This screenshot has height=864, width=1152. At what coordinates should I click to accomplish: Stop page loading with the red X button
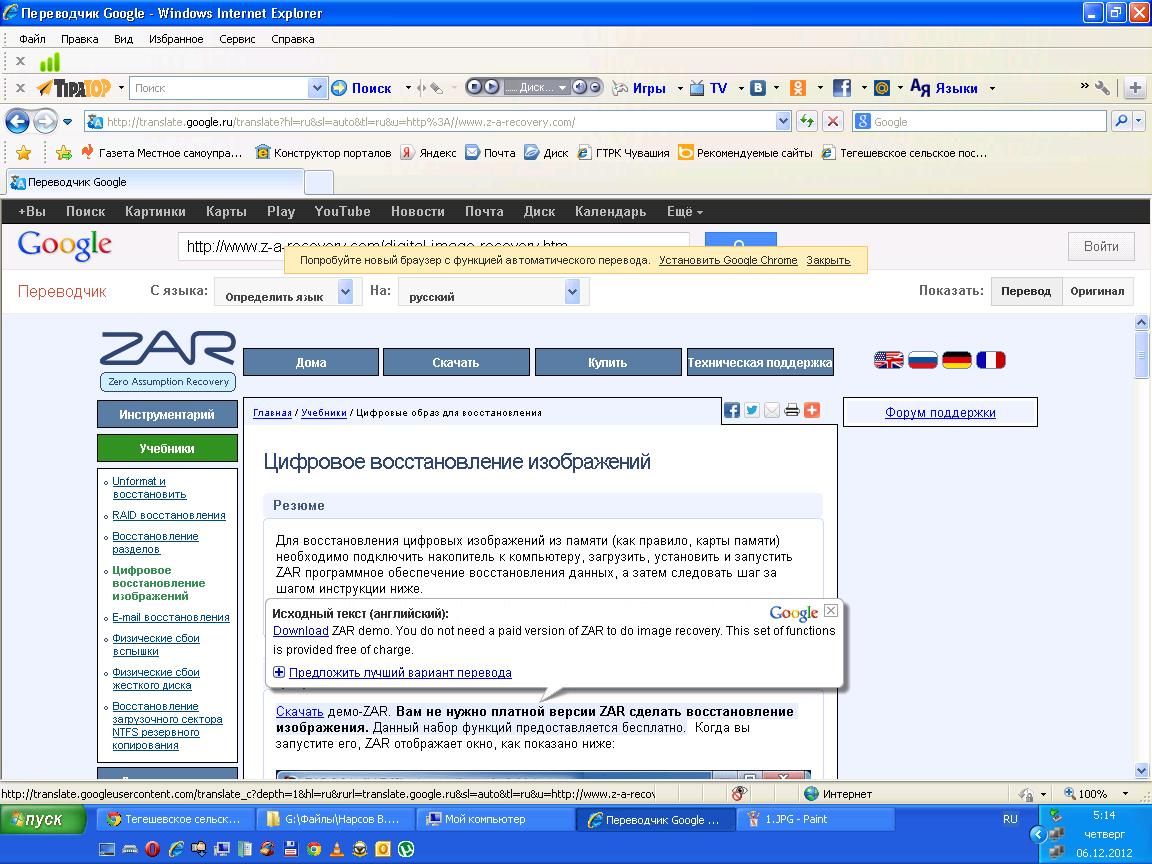(832, 121)
